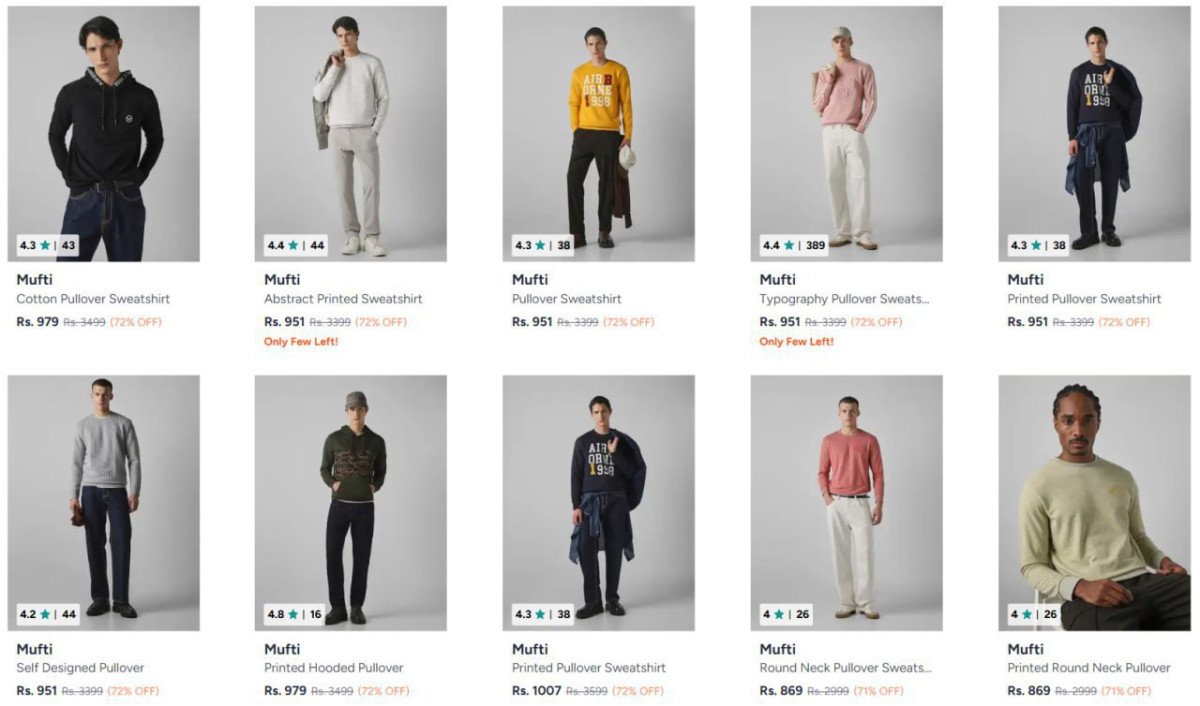Screen dimensions: 1200x706
Task: Click the Abstract Printed Sweatshirt title
Action: tap(343, 299)
